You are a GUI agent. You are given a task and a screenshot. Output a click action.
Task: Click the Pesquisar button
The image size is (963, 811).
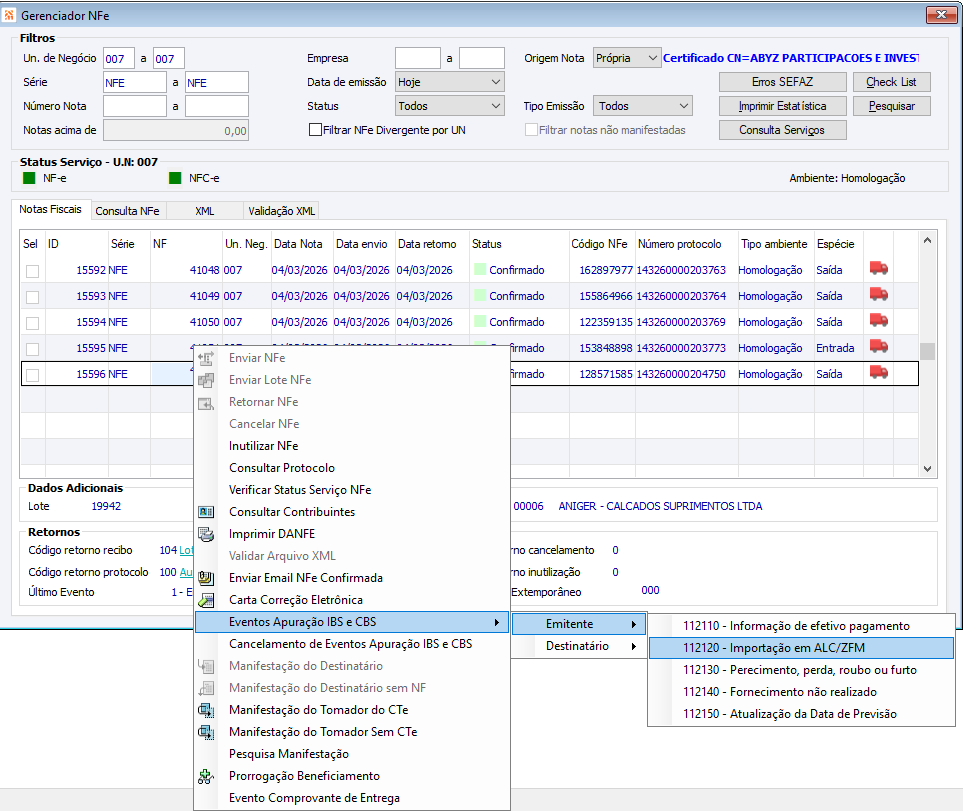[x=891, y=106]
